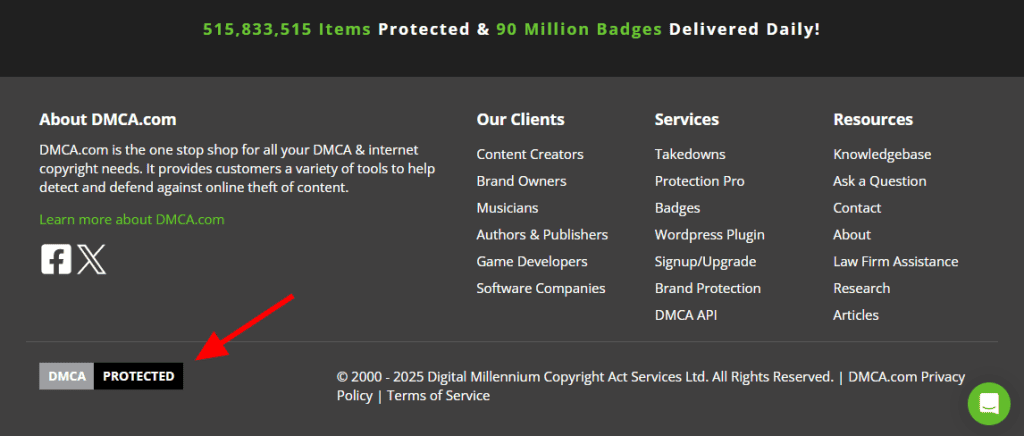Open the DMCA API link
Screen dimensions: 1024x436
686,315
